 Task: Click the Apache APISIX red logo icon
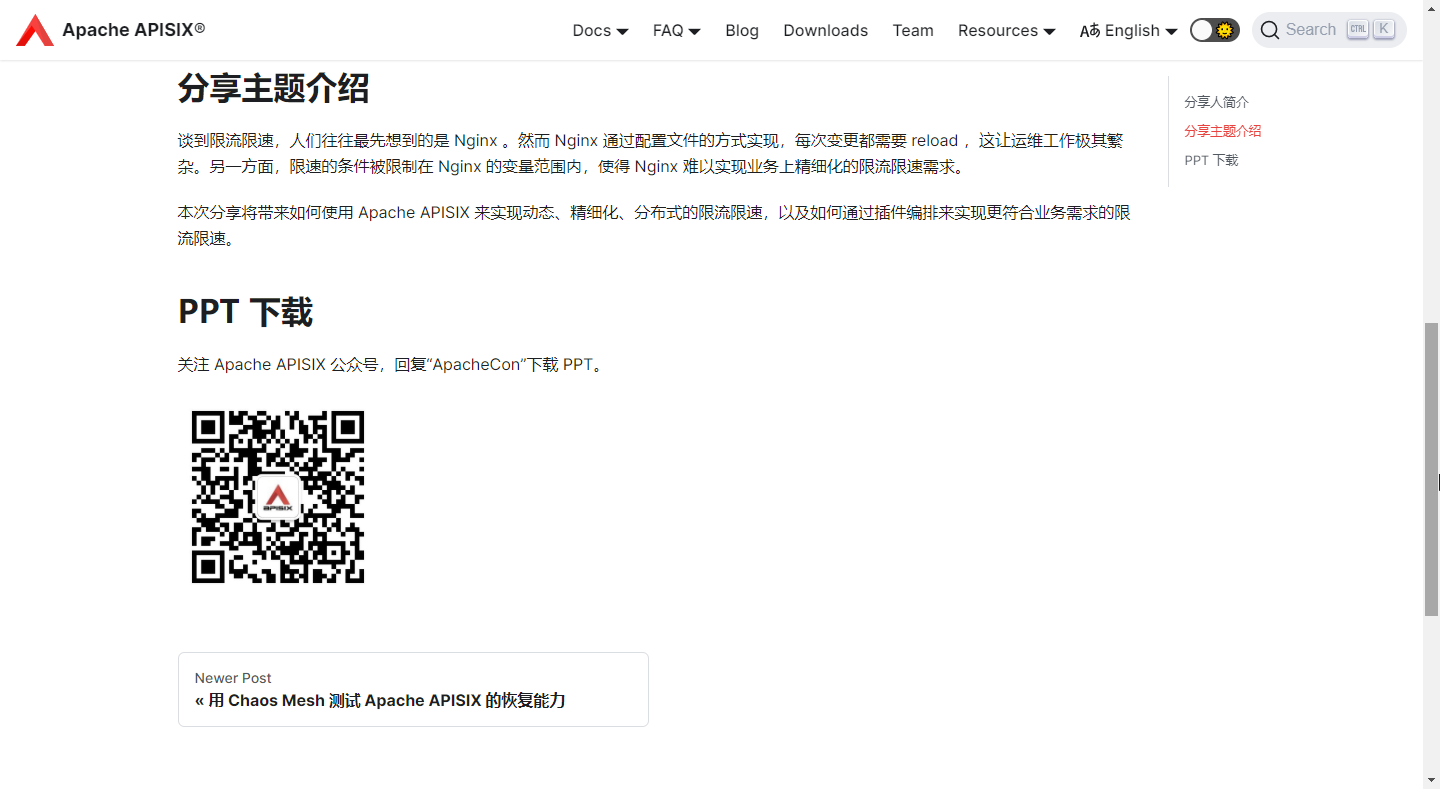pyautogui.click(x=35, y=30)
